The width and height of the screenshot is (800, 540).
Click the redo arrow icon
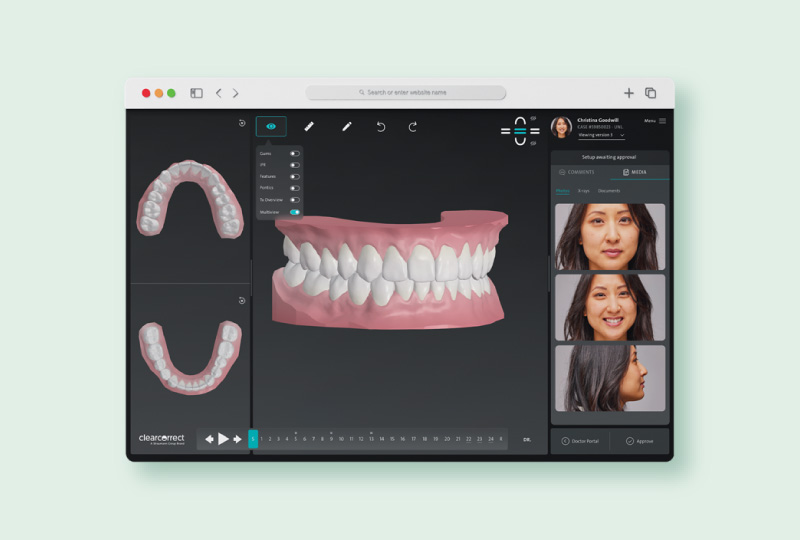tap(413, 127)
